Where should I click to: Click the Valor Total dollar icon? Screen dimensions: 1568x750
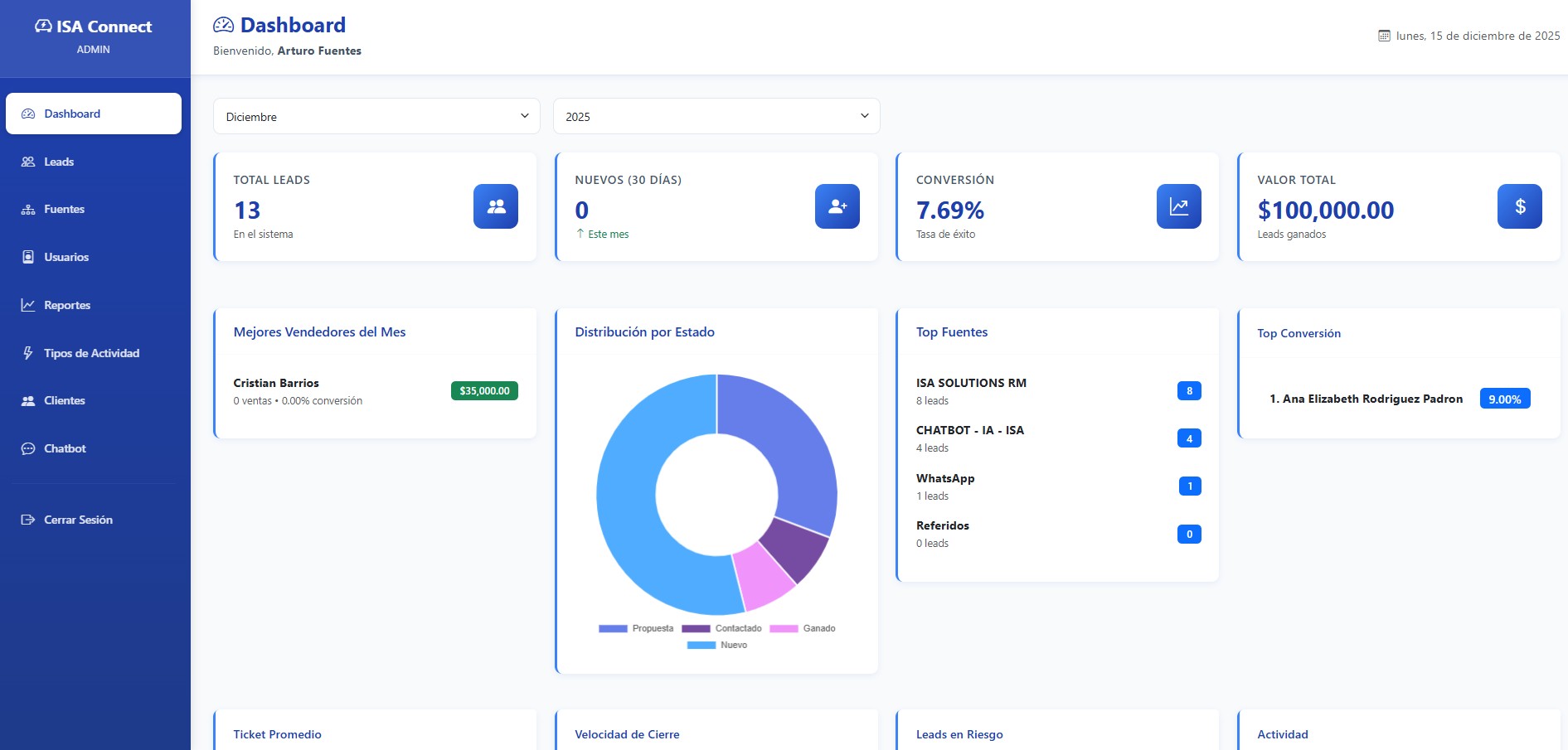pyautogui.click(x=1519, y=206)
